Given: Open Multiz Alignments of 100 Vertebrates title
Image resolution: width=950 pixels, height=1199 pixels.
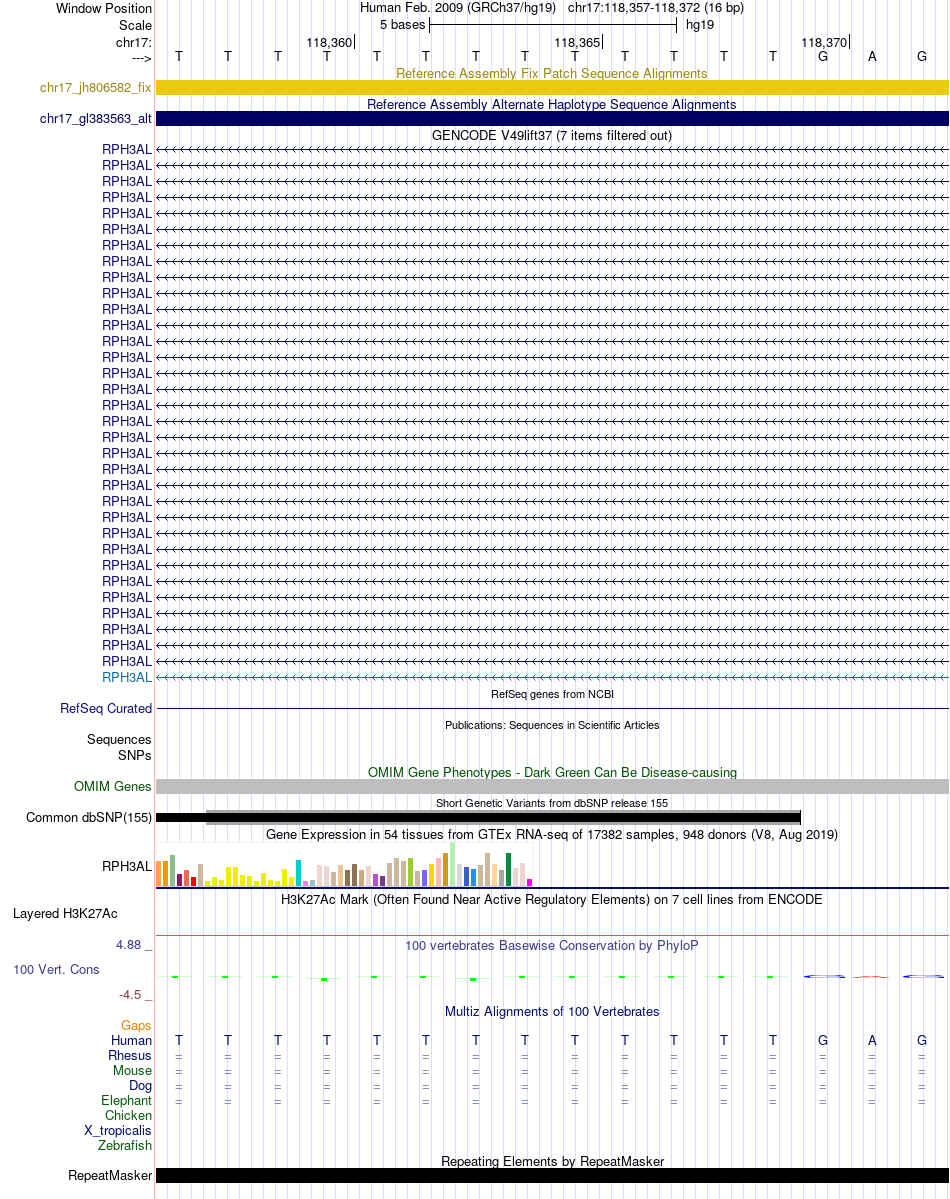Looking at the screenshot, I should [551, 1012].
